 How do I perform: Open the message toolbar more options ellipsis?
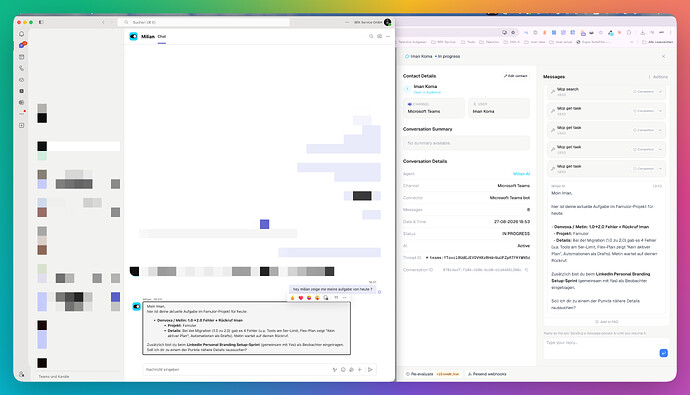pos(345,298)
